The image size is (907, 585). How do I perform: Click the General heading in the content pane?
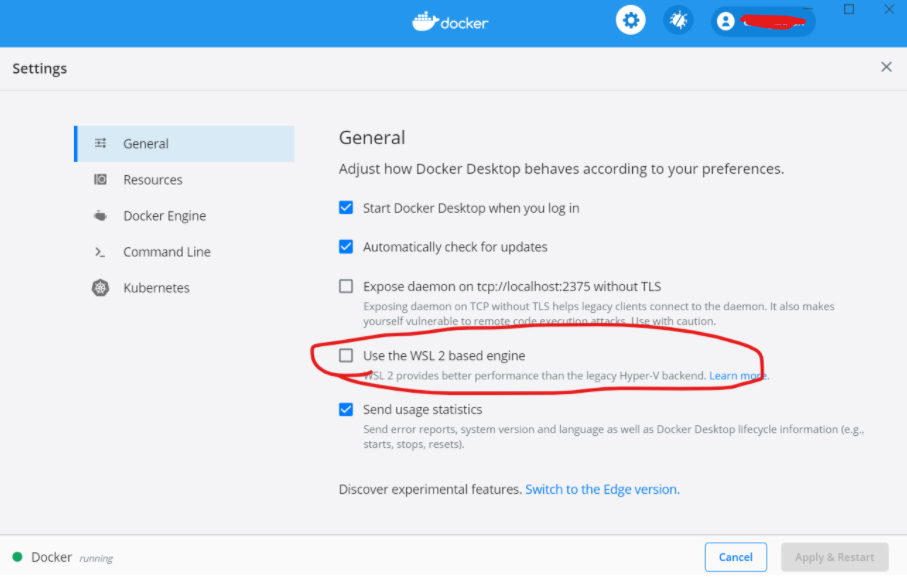pos(372,138)
